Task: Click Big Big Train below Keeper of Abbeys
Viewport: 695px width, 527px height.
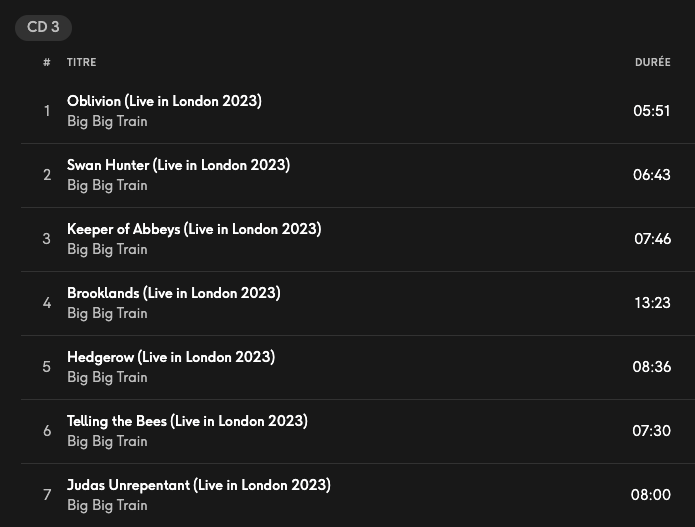Action: (x=107, y=250)
